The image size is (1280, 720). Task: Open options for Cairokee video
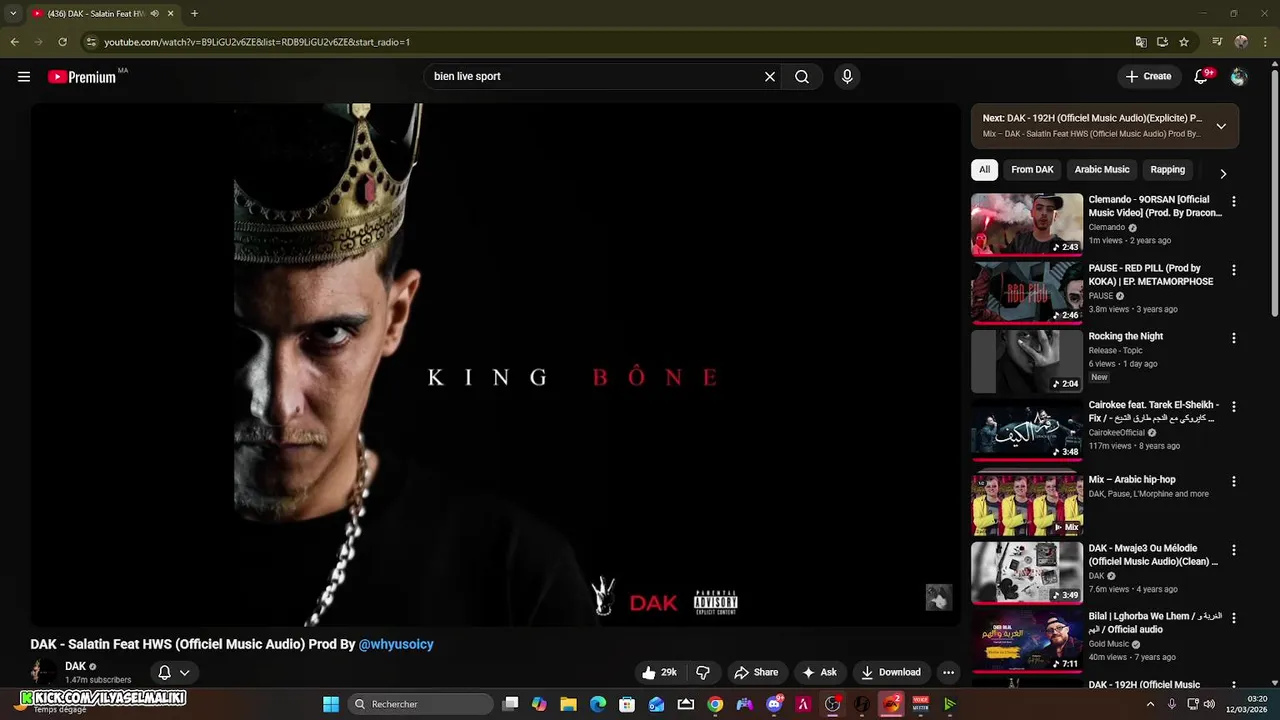coord(1233,407)
